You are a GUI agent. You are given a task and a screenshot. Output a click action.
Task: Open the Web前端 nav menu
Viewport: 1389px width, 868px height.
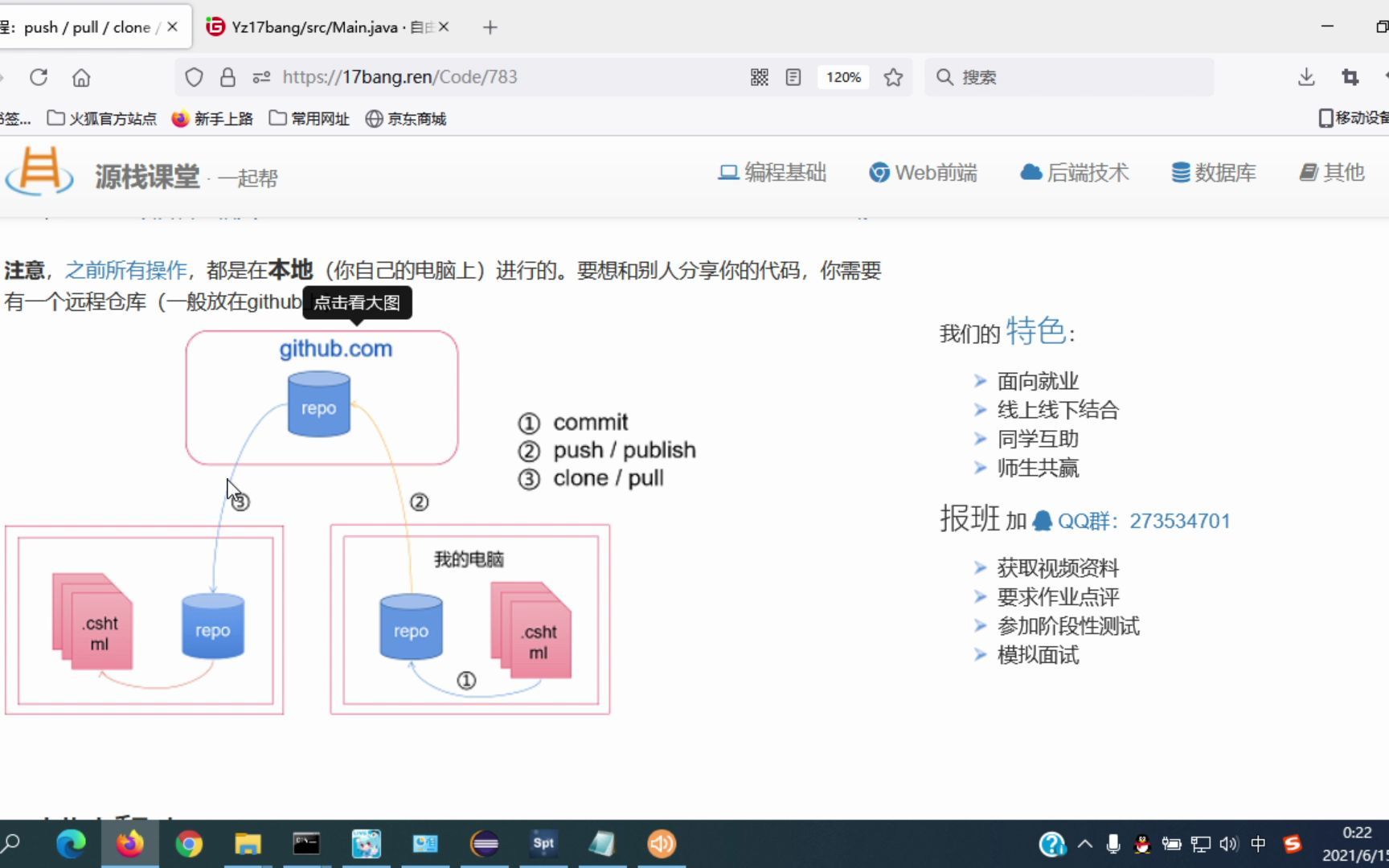(923, 173)
